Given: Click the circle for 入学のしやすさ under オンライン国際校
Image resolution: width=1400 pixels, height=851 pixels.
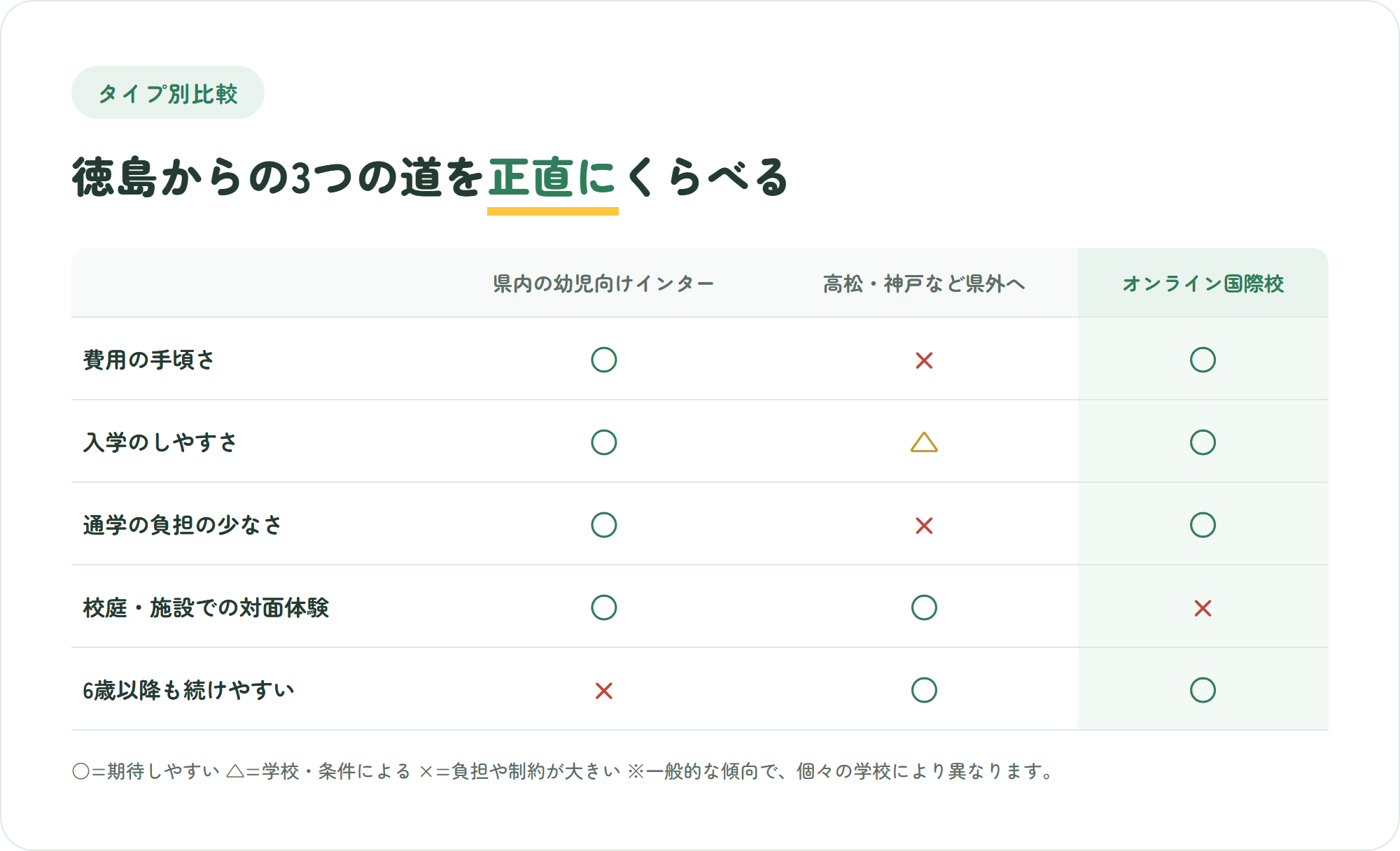Looking at the screenshot, I should 1203,442.
